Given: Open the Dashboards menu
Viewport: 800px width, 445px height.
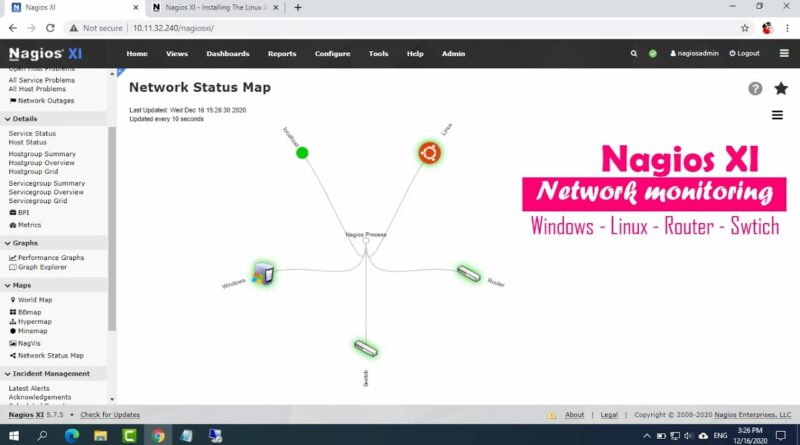Looking at the screenshot, I should pyautogui.click(x=228, y=54).
